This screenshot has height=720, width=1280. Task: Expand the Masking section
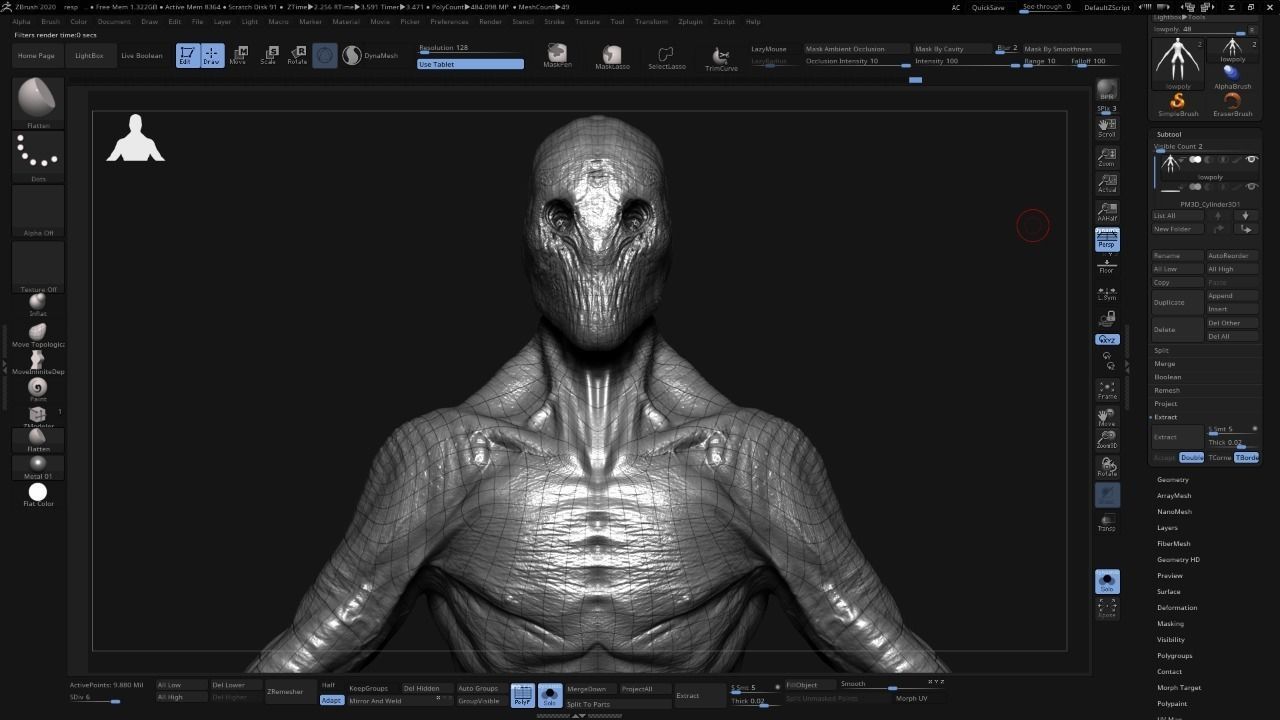(x=1170, y=624)
